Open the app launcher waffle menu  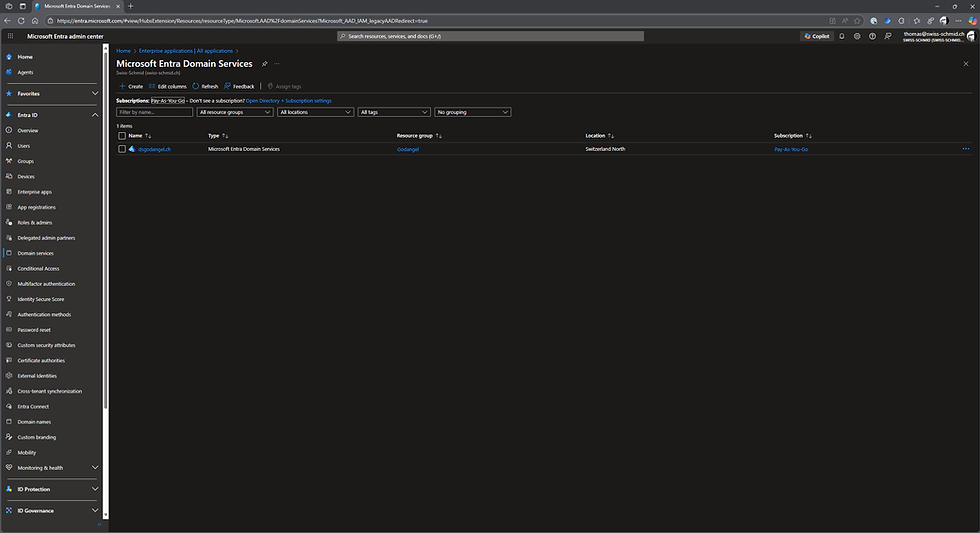[10, 36]
